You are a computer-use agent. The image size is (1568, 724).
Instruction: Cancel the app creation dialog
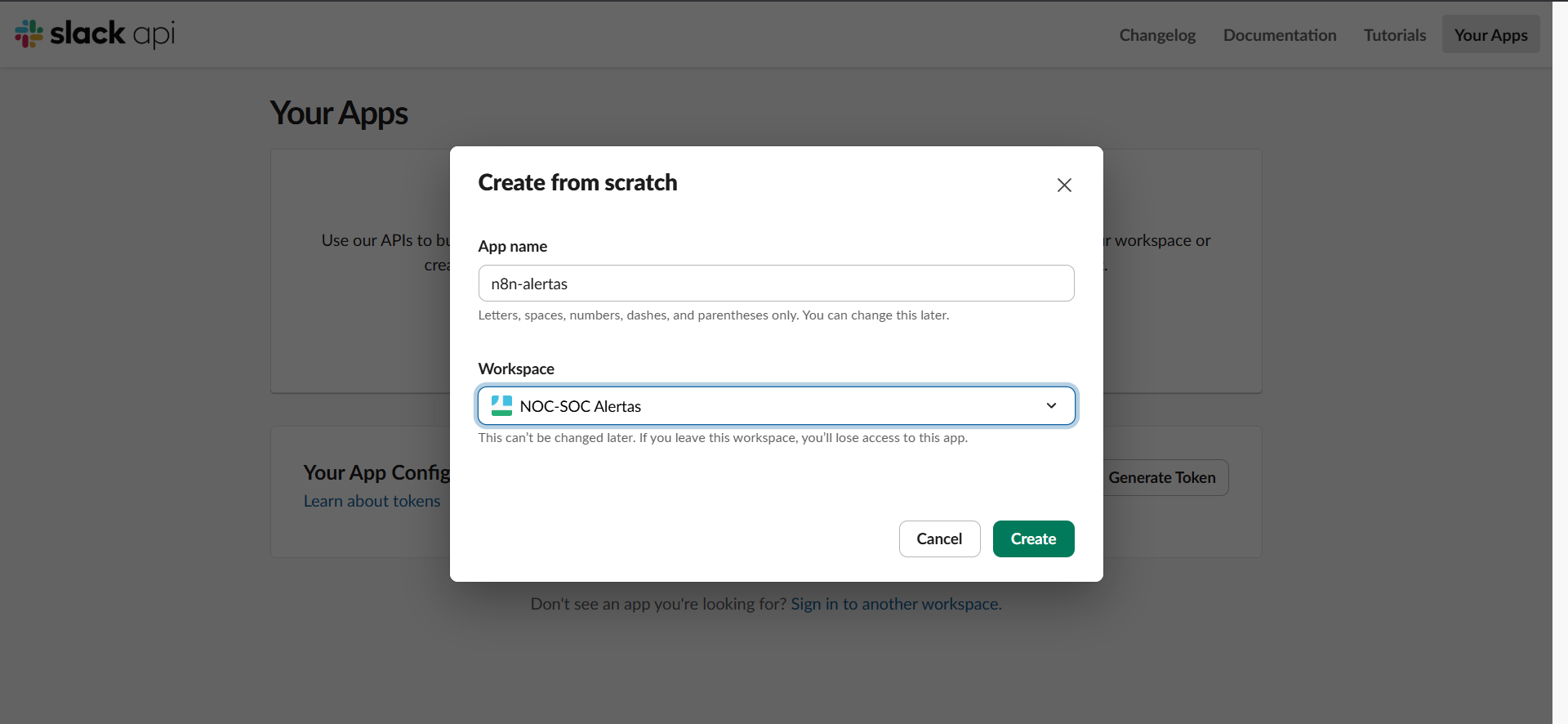click(x=939, y=539)
